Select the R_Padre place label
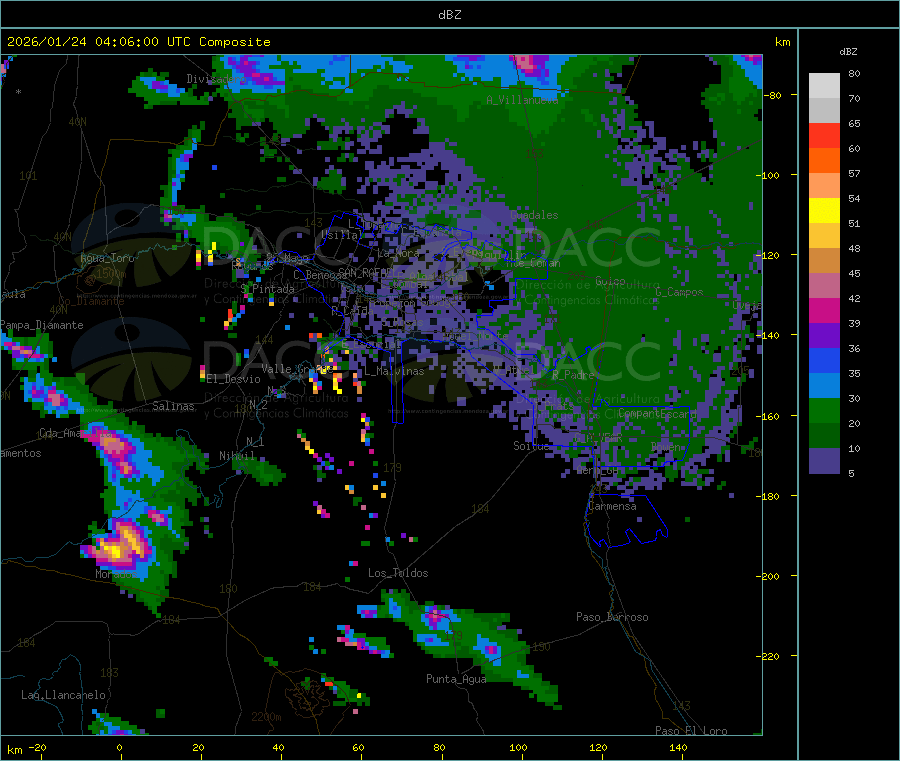 [573, 375]
